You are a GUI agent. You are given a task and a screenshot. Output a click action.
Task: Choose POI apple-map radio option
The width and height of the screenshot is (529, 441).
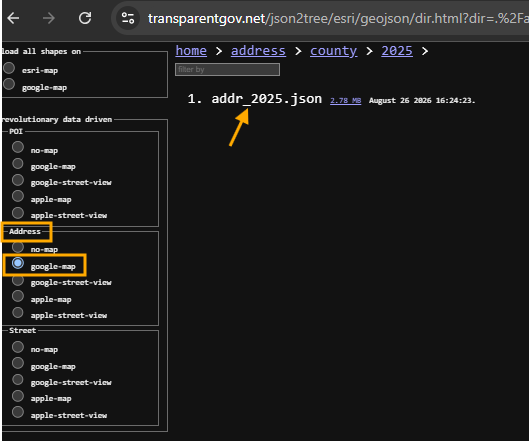pyautogui.click(x=18, y=196)
